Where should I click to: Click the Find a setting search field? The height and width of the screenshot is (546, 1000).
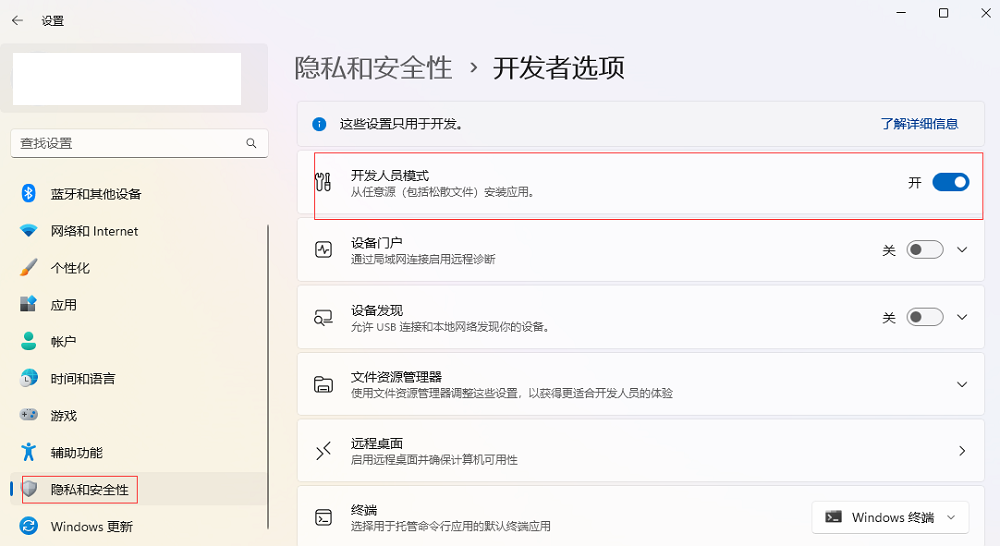point(139,144)
